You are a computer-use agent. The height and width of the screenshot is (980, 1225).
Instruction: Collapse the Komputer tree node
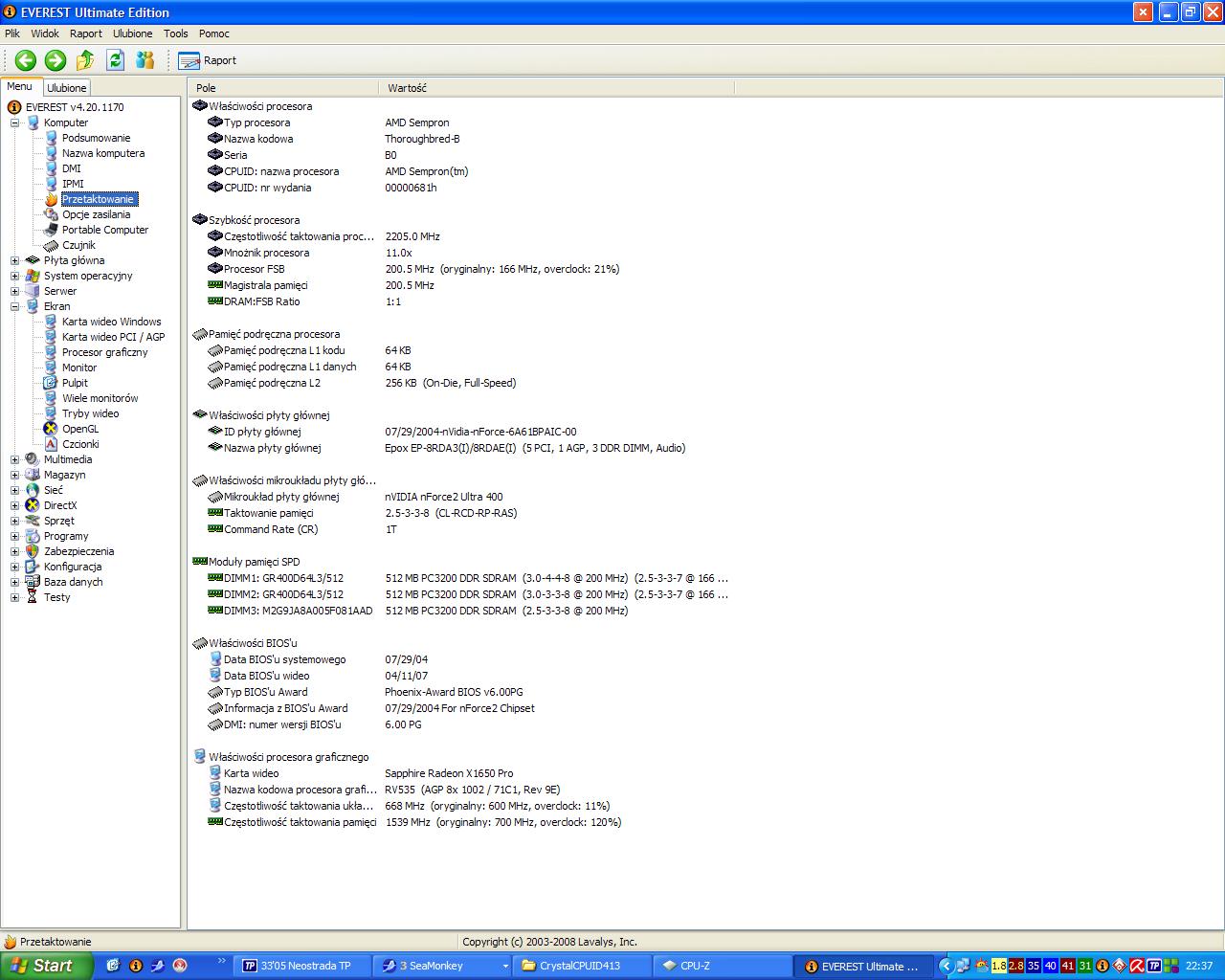click(x=14, y=122)
